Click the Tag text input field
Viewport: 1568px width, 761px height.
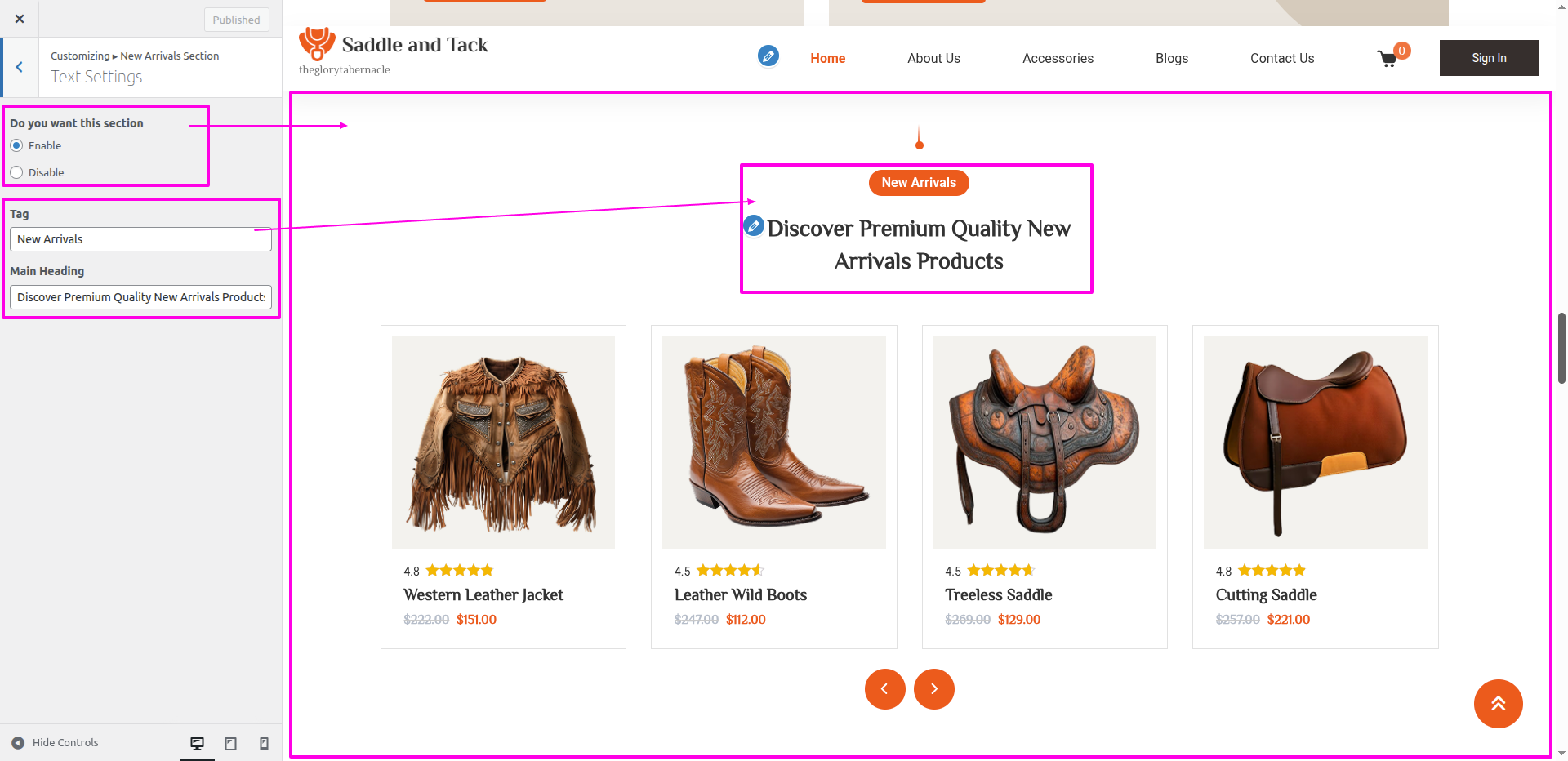coord(140,239)
